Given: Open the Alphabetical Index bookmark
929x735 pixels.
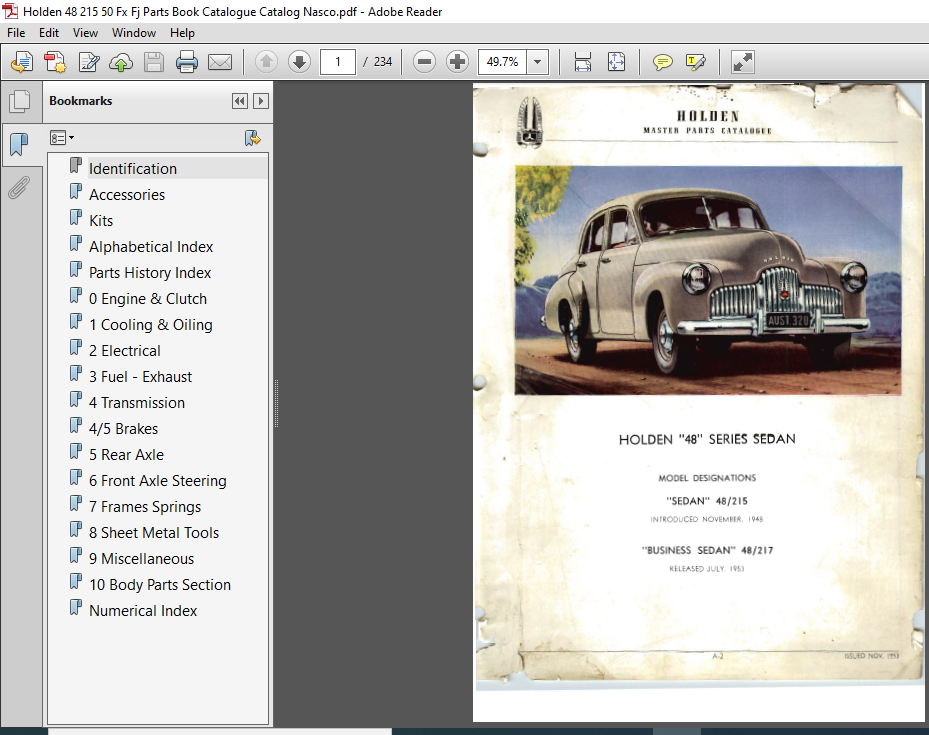Looking at the screenshot, I should coord(151,247).
